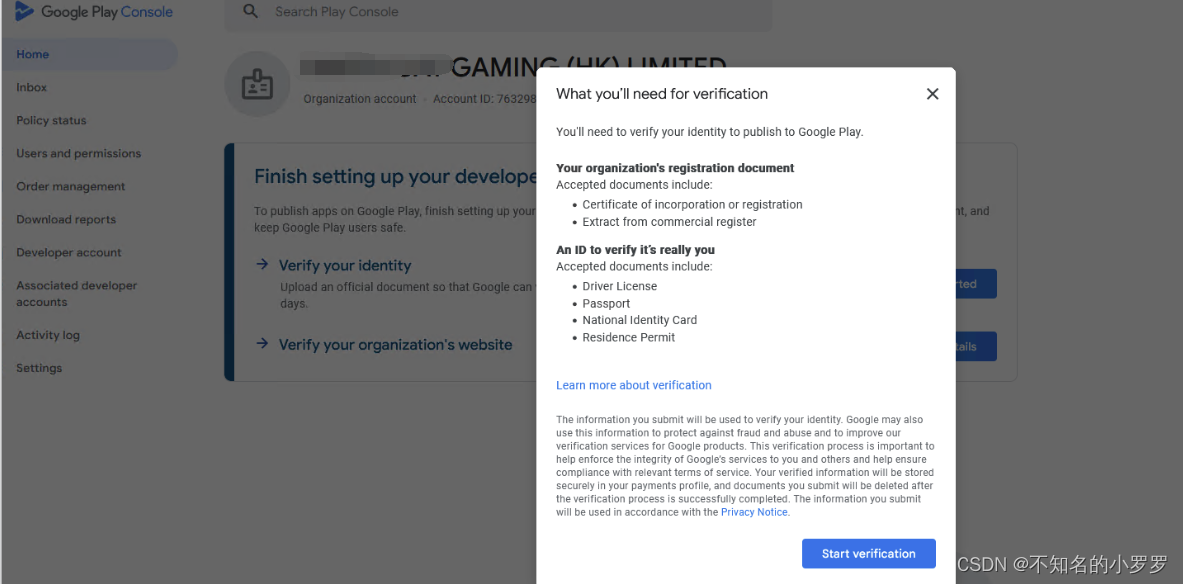Click the partially hidden details button
This screenshot has width=1183, height=584.
[976, 346]
